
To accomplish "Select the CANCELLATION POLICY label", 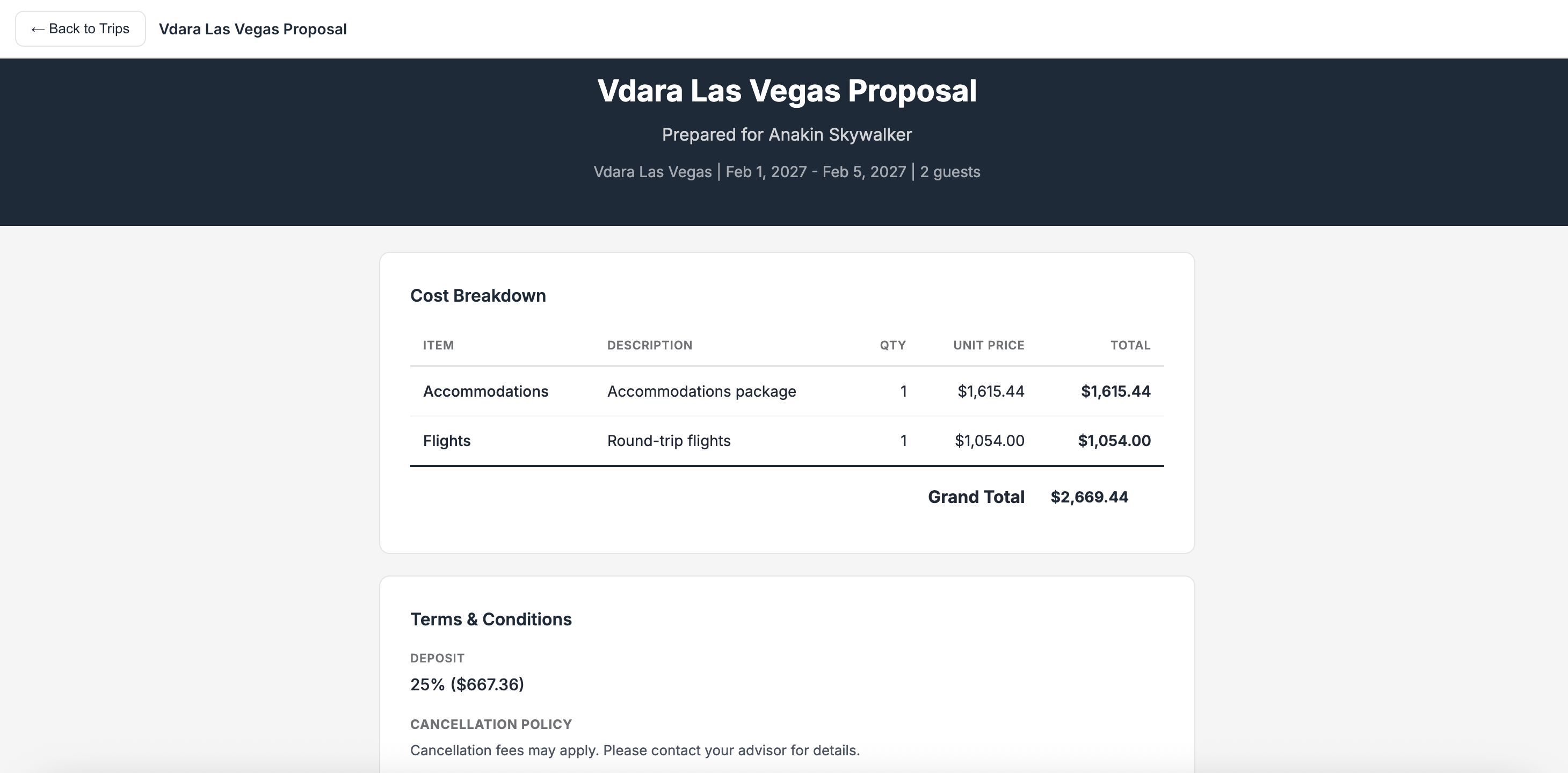I will (x=491, y=724).
